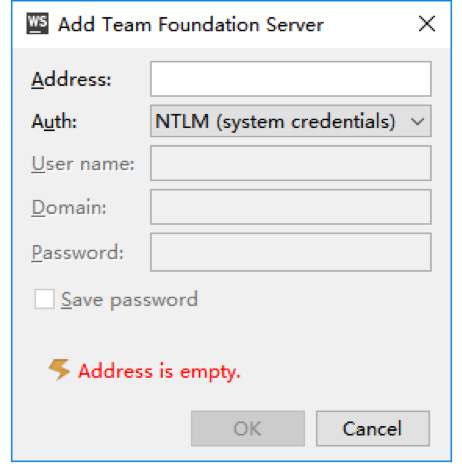Focus the Address input field
The image size is (462, 472).
(291, 79)
